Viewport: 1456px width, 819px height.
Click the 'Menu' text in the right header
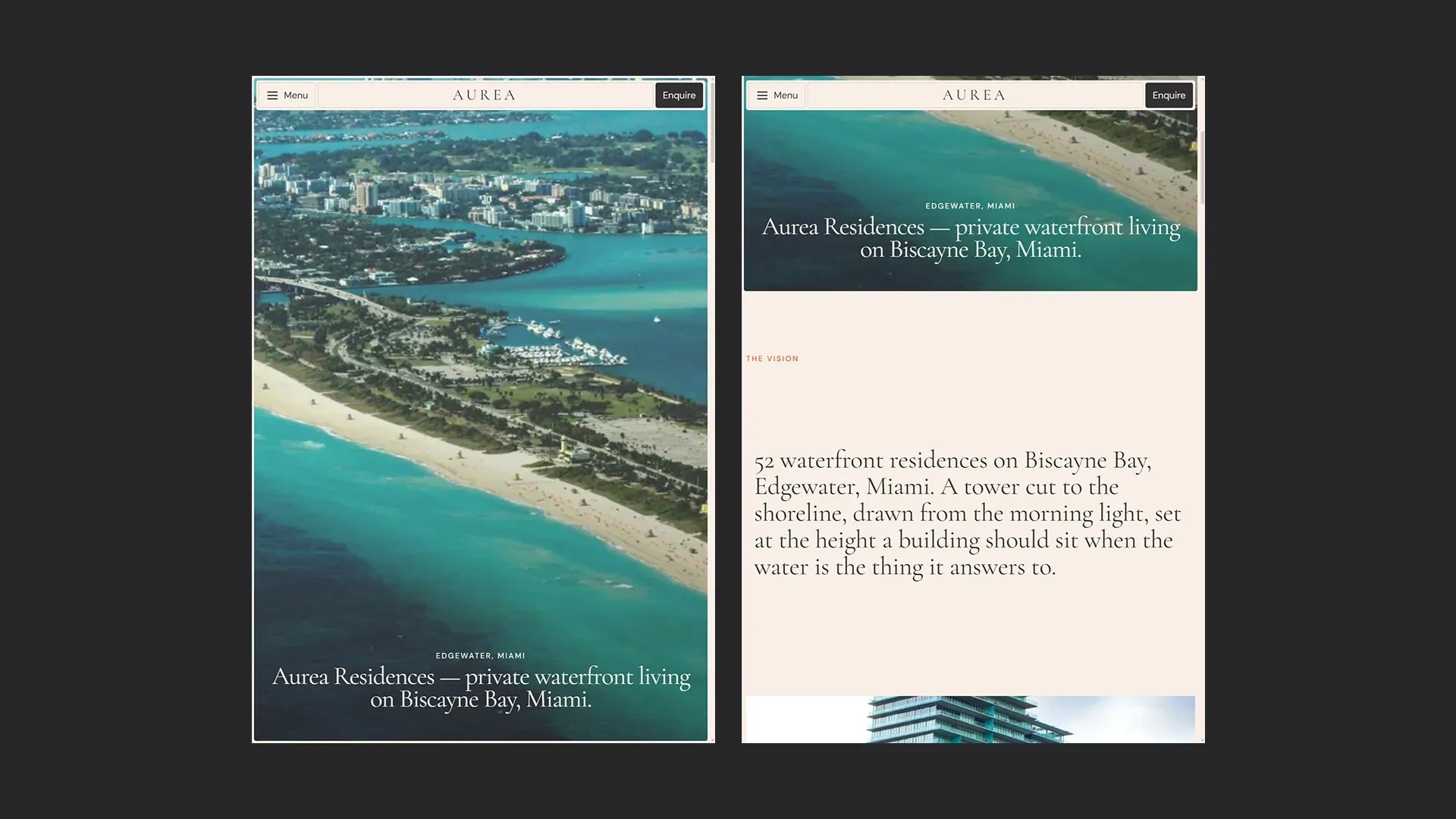[786, 96]
